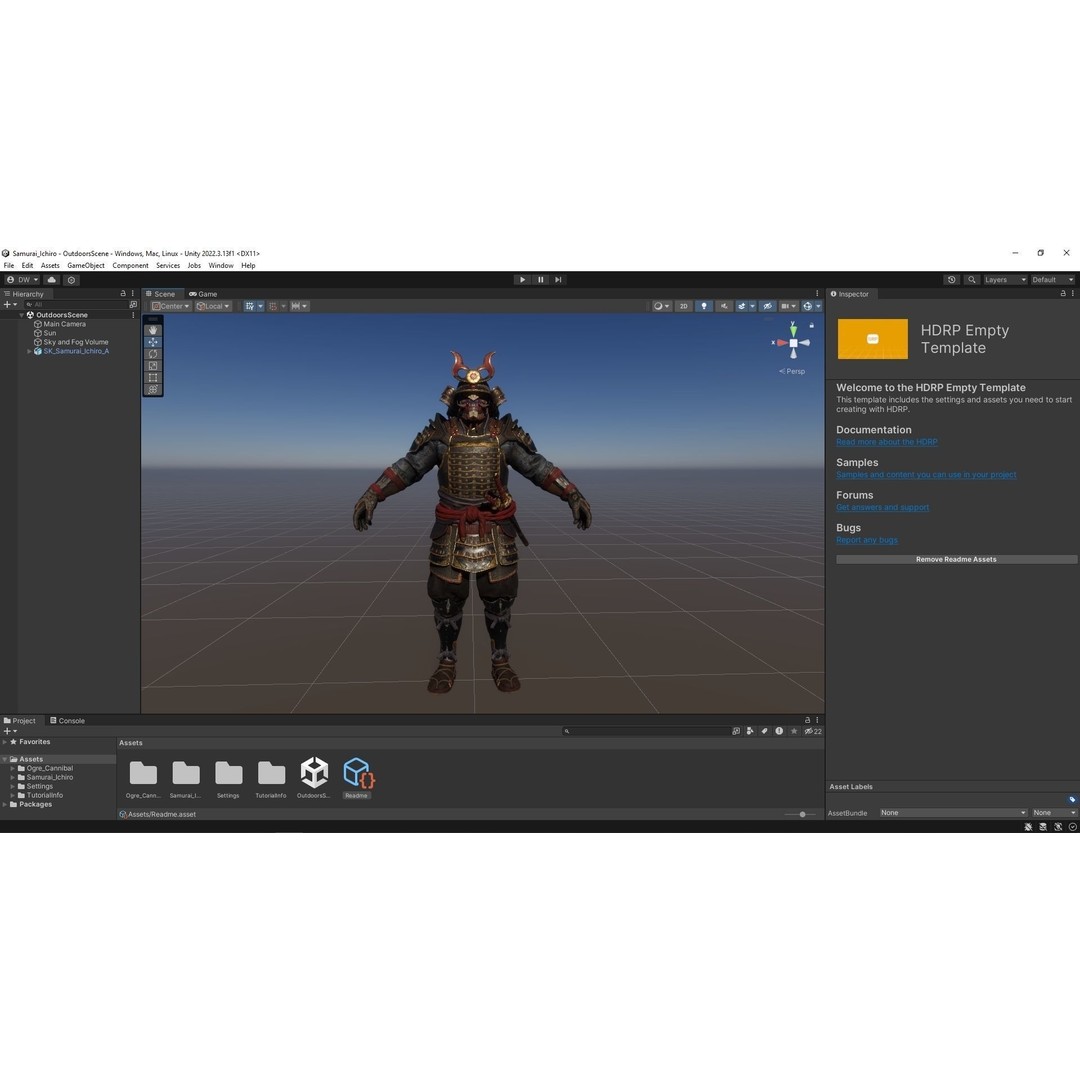The image size is (1080, 1080).
Task: Click the status bar activity checkmark icon
Action: (1072, 827)
